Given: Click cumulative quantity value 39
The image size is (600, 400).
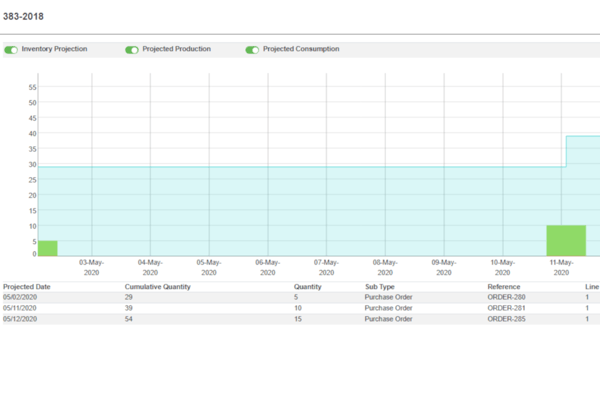Looking at the screenshot, I should [x=129, y=308].
